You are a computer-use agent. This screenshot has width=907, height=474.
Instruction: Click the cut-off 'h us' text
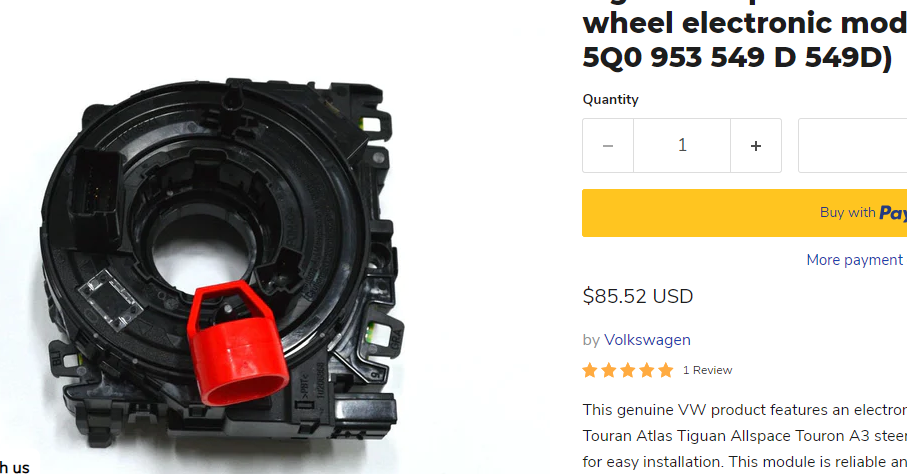(x=14, y=467)
